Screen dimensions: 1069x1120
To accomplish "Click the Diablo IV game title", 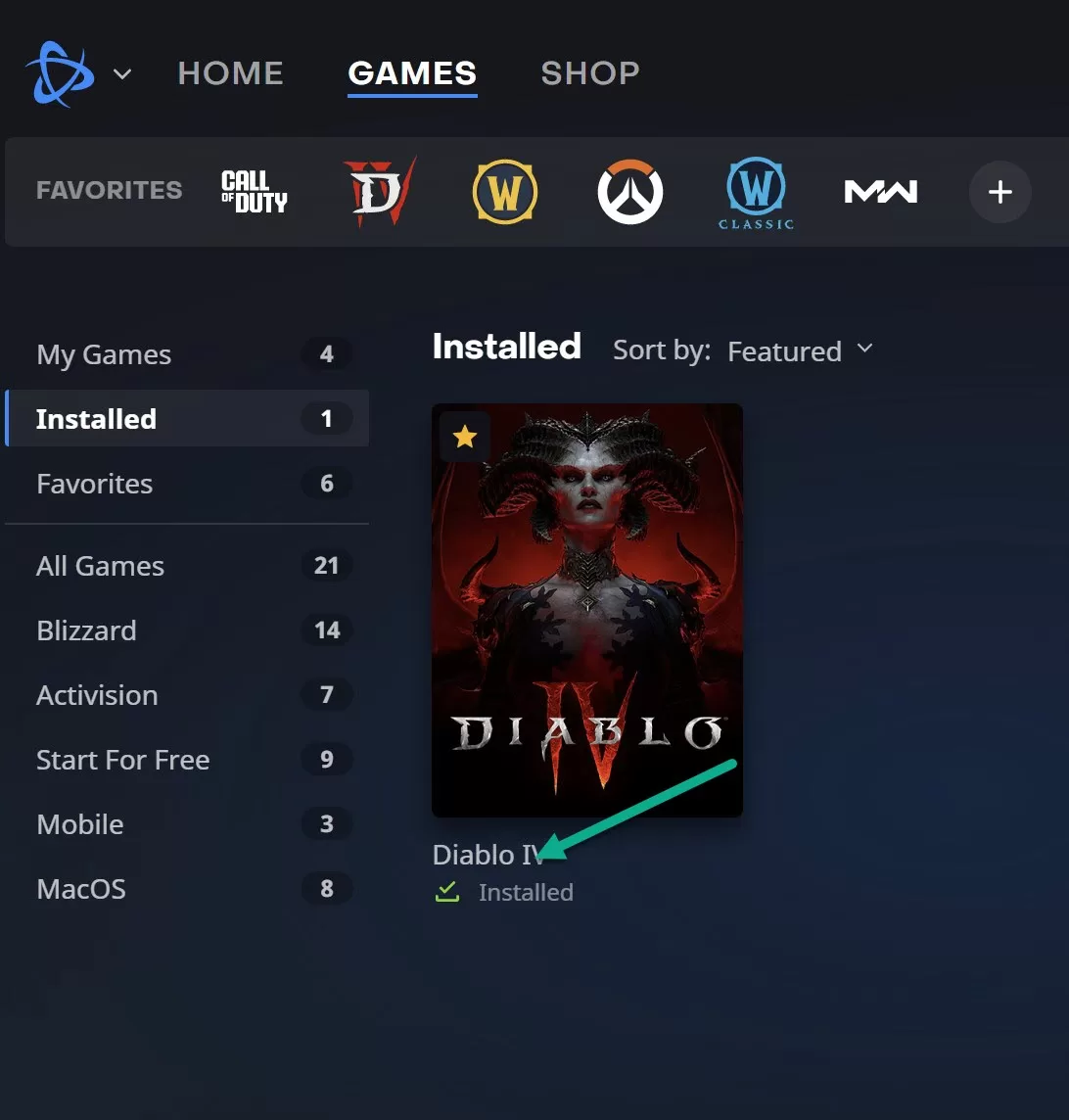I will click(x=488, y=855).
